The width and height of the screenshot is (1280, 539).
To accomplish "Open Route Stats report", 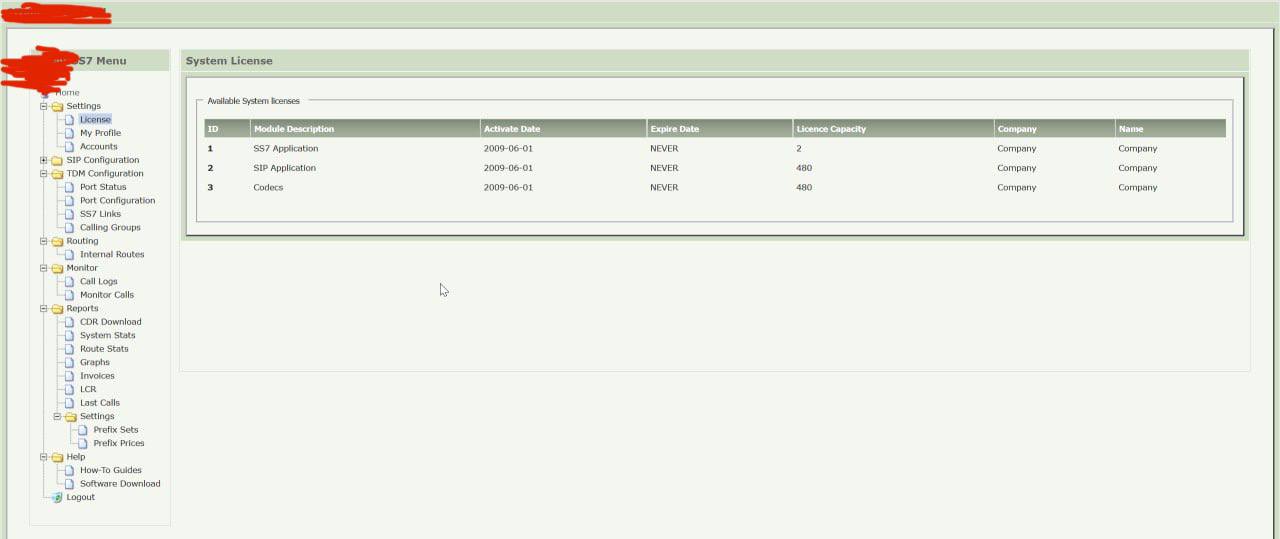I will [x=104, y=349].
